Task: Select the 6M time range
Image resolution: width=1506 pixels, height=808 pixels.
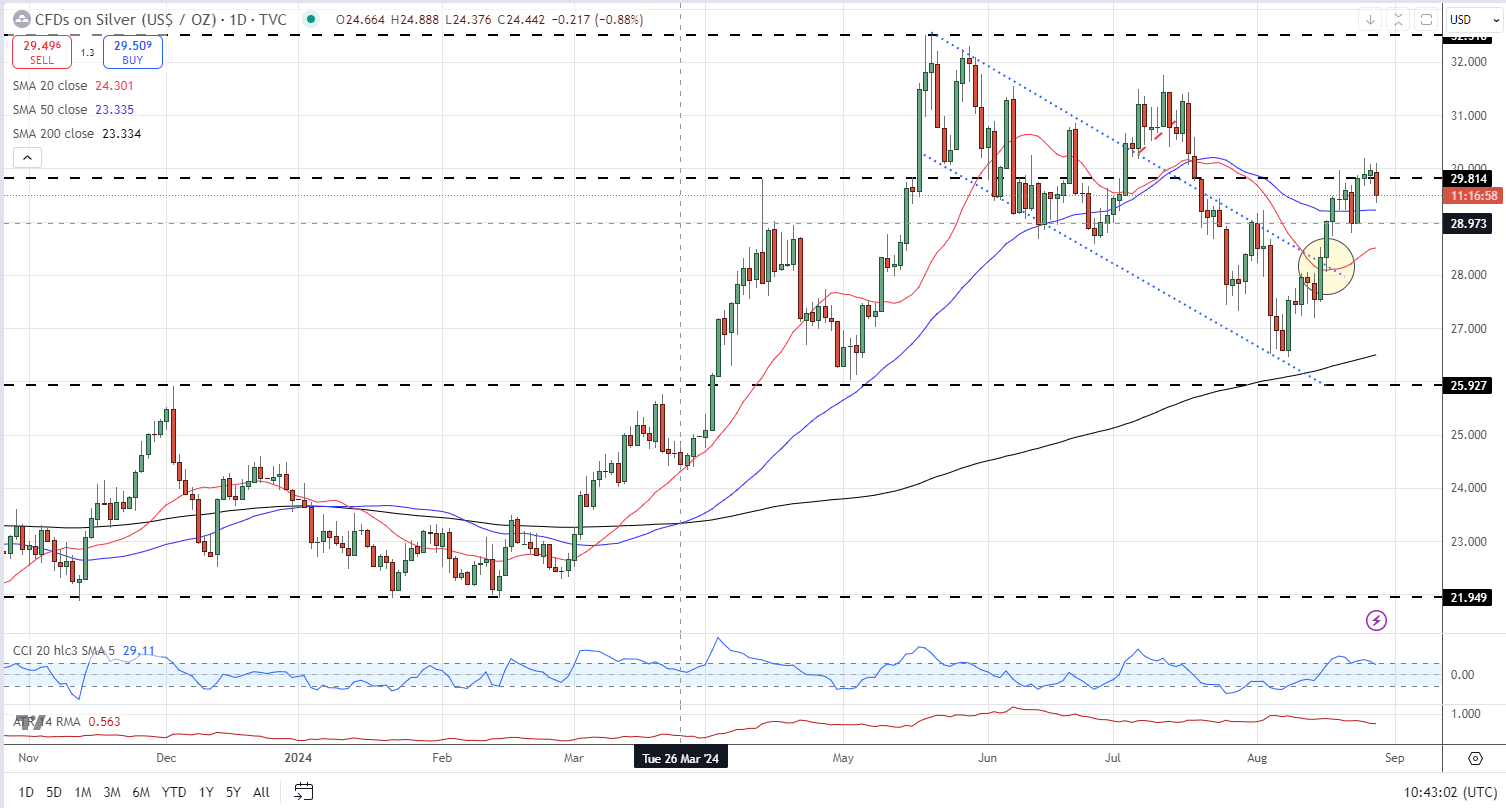Action: (141, 792)
